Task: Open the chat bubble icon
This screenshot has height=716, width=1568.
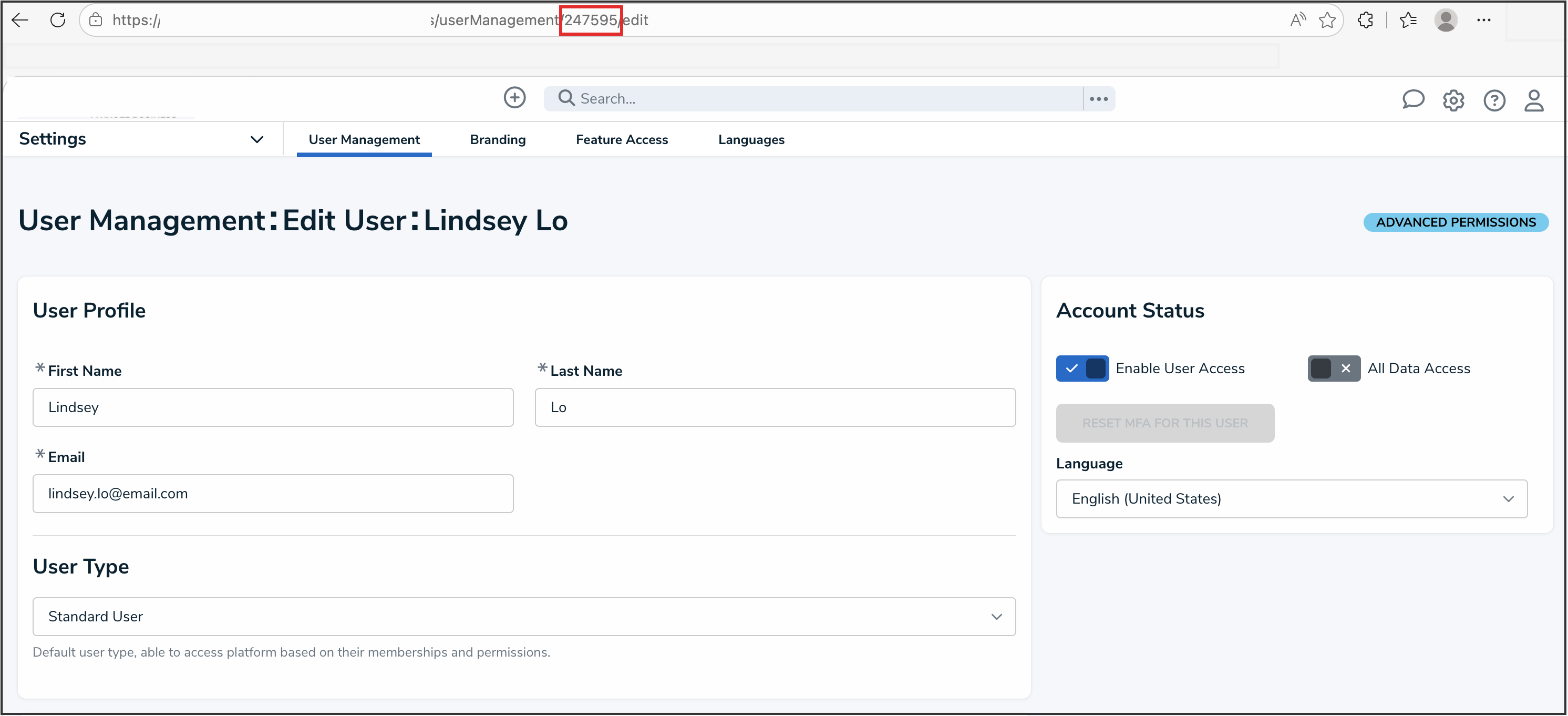Action: [x=1413, y=99]
